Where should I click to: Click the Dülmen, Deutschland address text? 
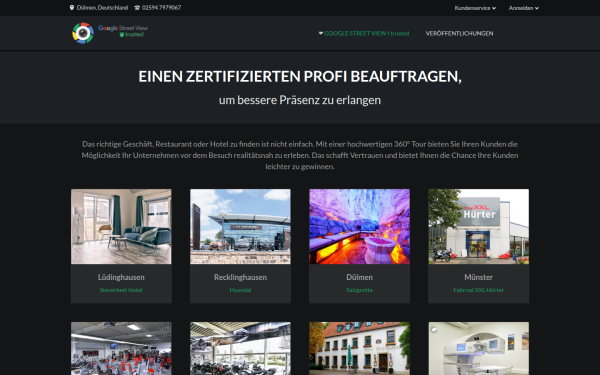pyautogui.click(x=102, y=8)
